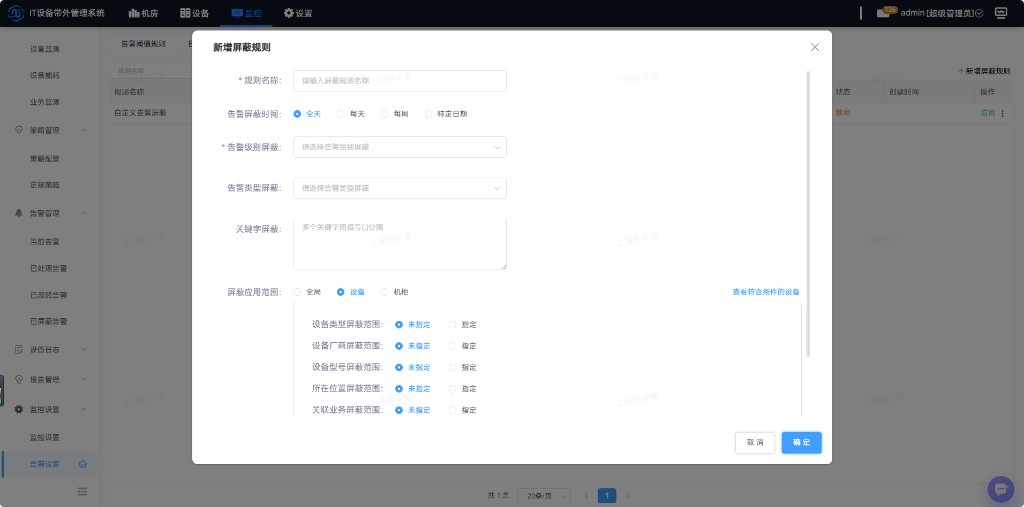
Task: Open 当前告警 in the sidebar
Action: click(44, 241)
